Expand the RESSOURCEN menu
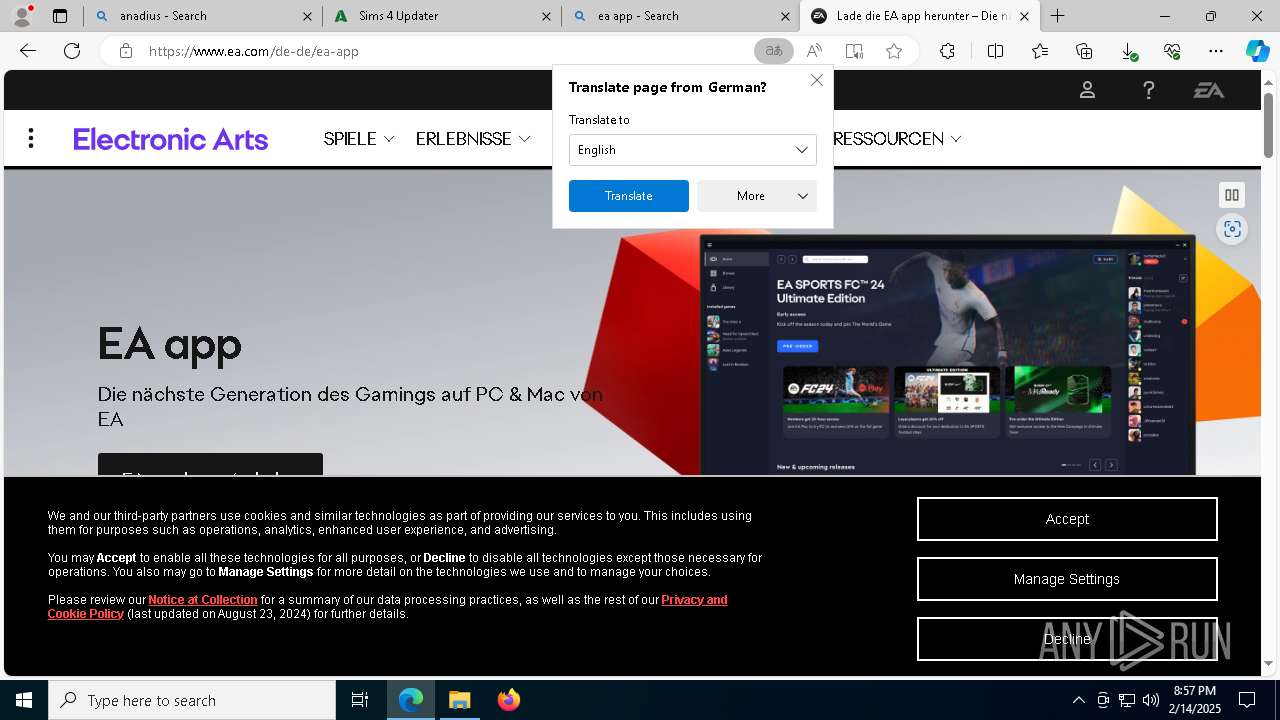Image resolution: width=1280 pixels, height=720 pixels. tap(897, 139)
